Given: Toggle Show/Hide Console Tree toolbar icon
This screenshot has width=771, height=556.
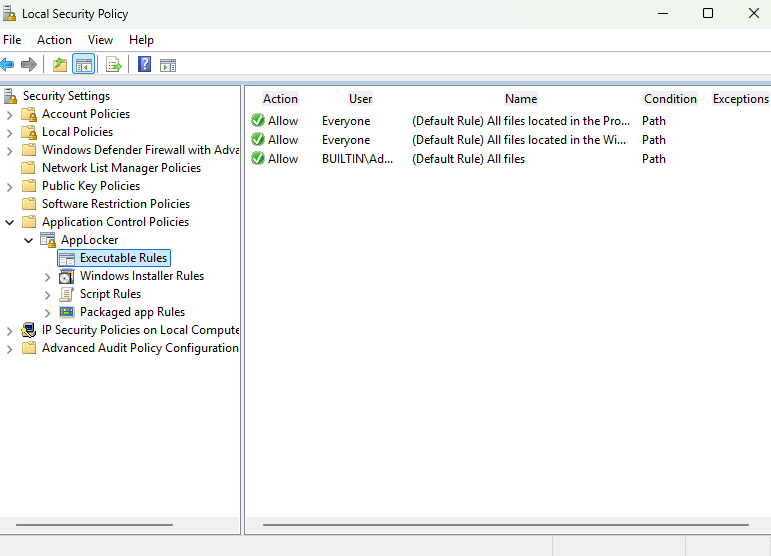Looking at the screenshot, I should 83,65.
